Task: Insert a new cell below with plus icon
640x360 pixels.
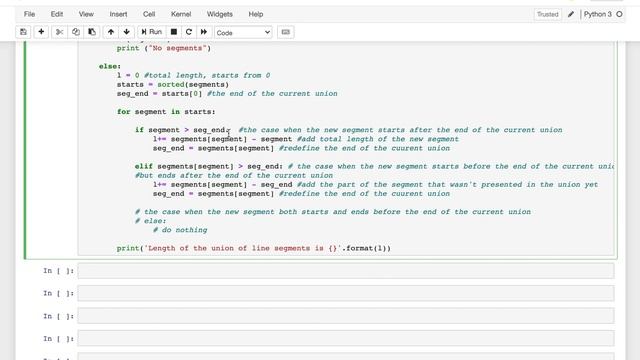Action: [x=41, y=32]
